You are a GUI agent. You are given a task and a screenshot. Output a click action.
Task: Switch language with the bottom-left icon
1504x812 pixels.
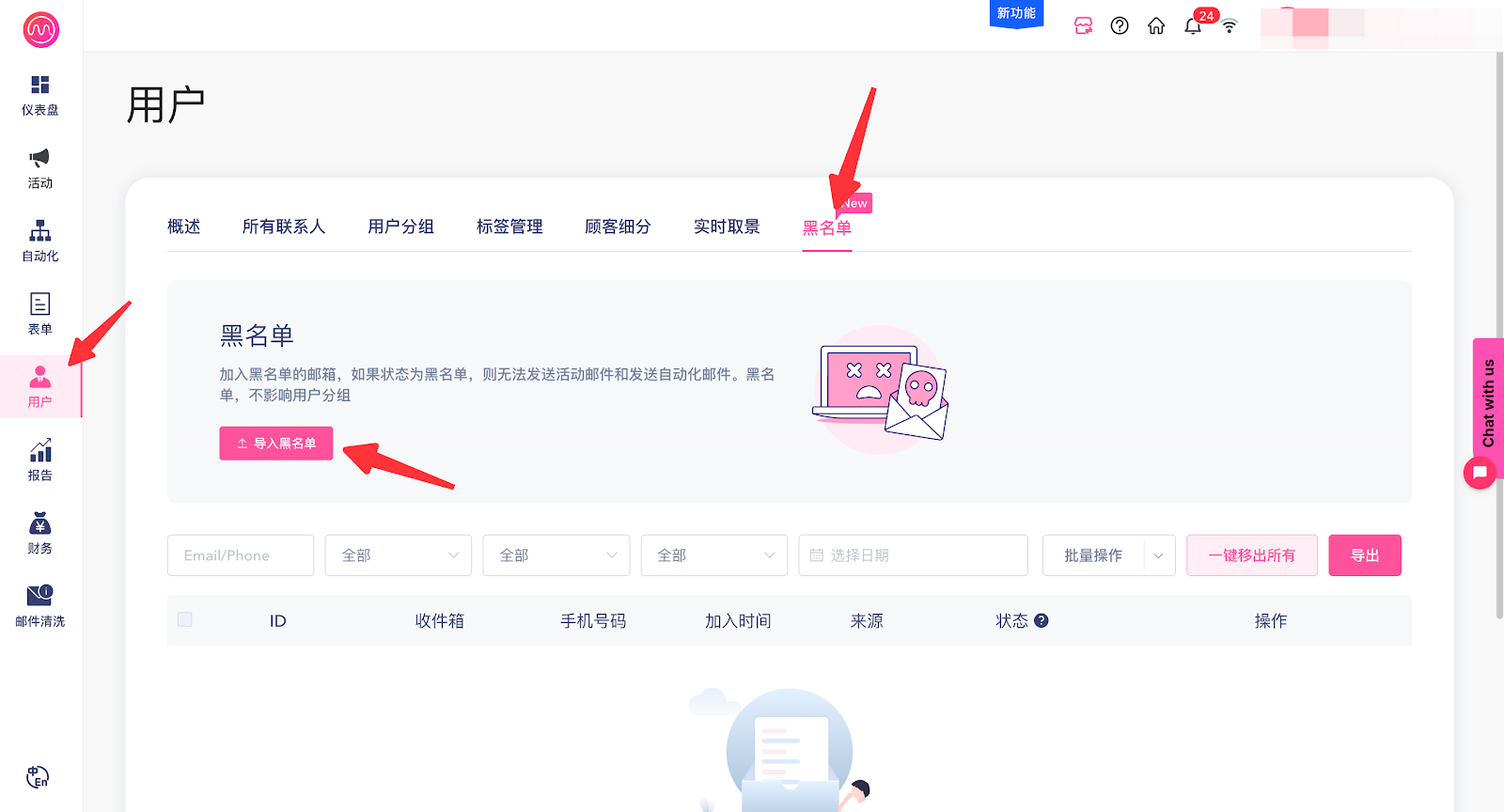[x=38, y=777]
